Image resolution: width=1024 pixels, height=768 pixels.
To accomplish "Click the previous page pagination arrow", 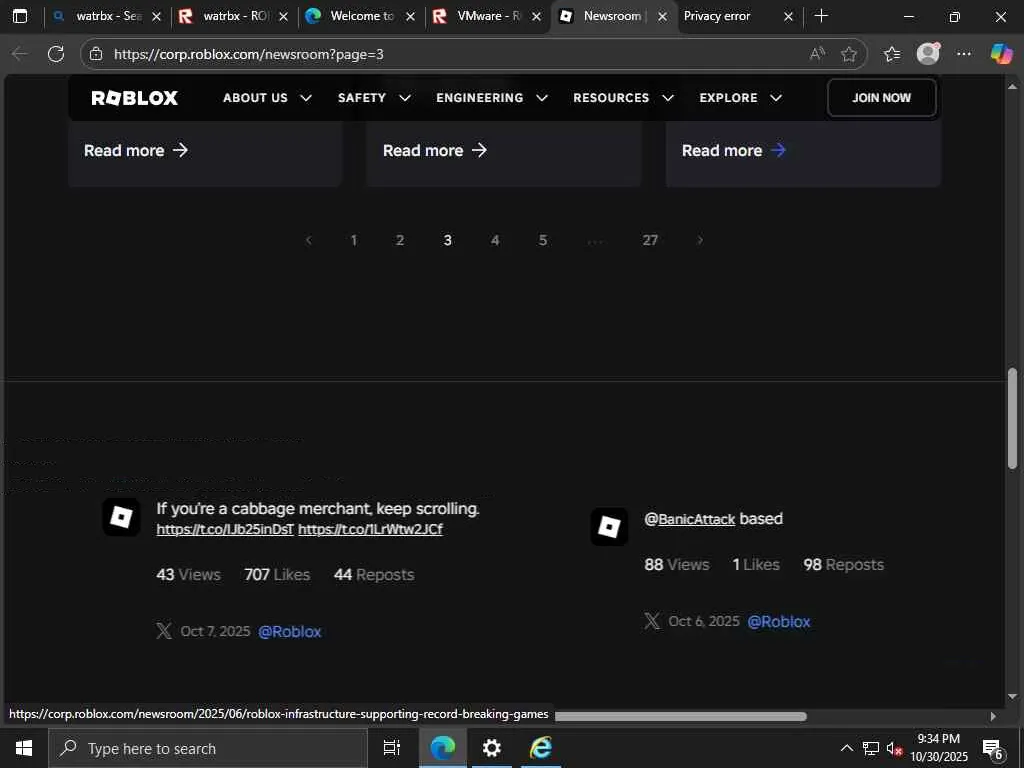I will [x=308, y=240].
